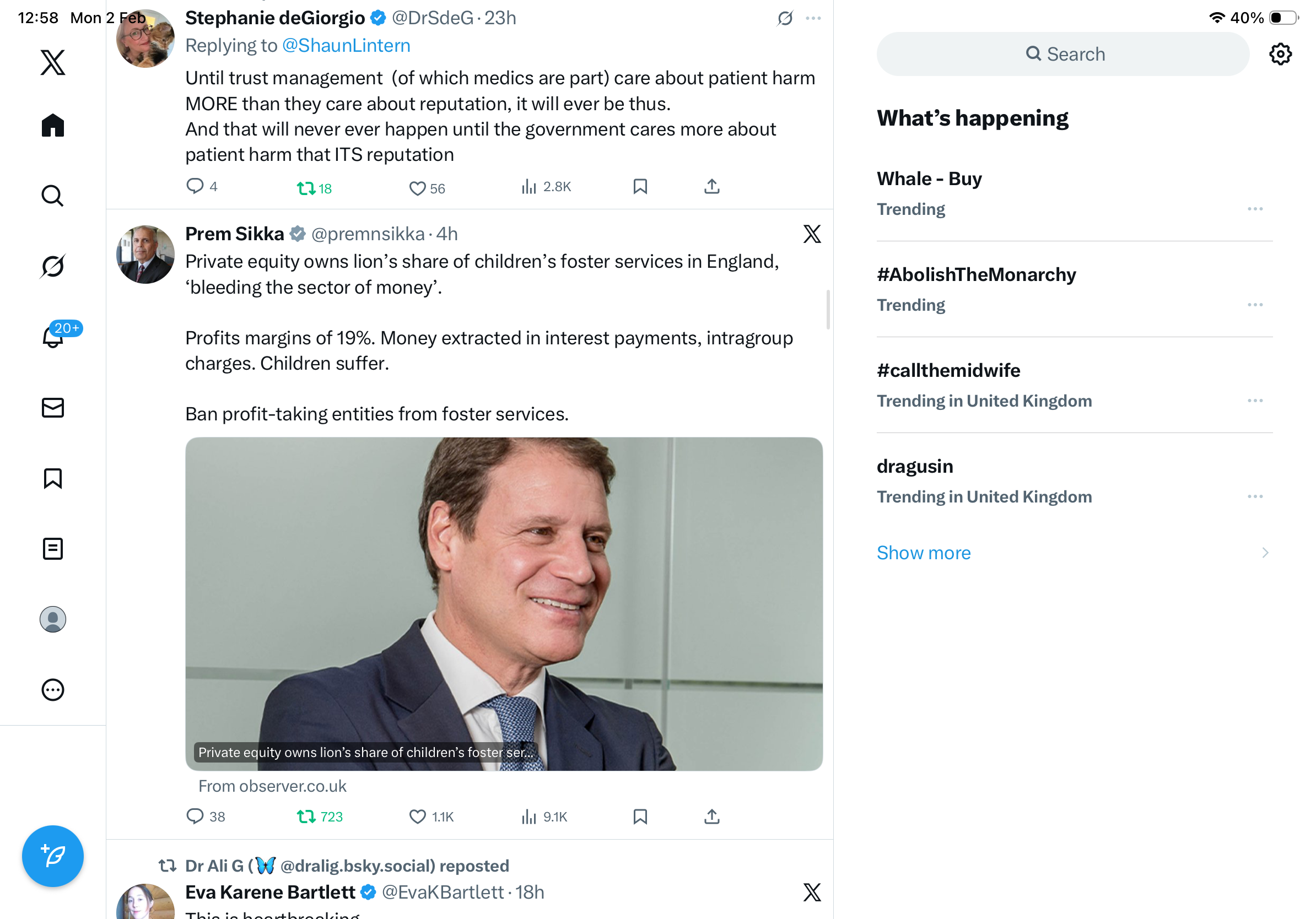Open direct messages envelope icon
The width and height of the screenshot is (1316, 919).
(x=53, y=407)
